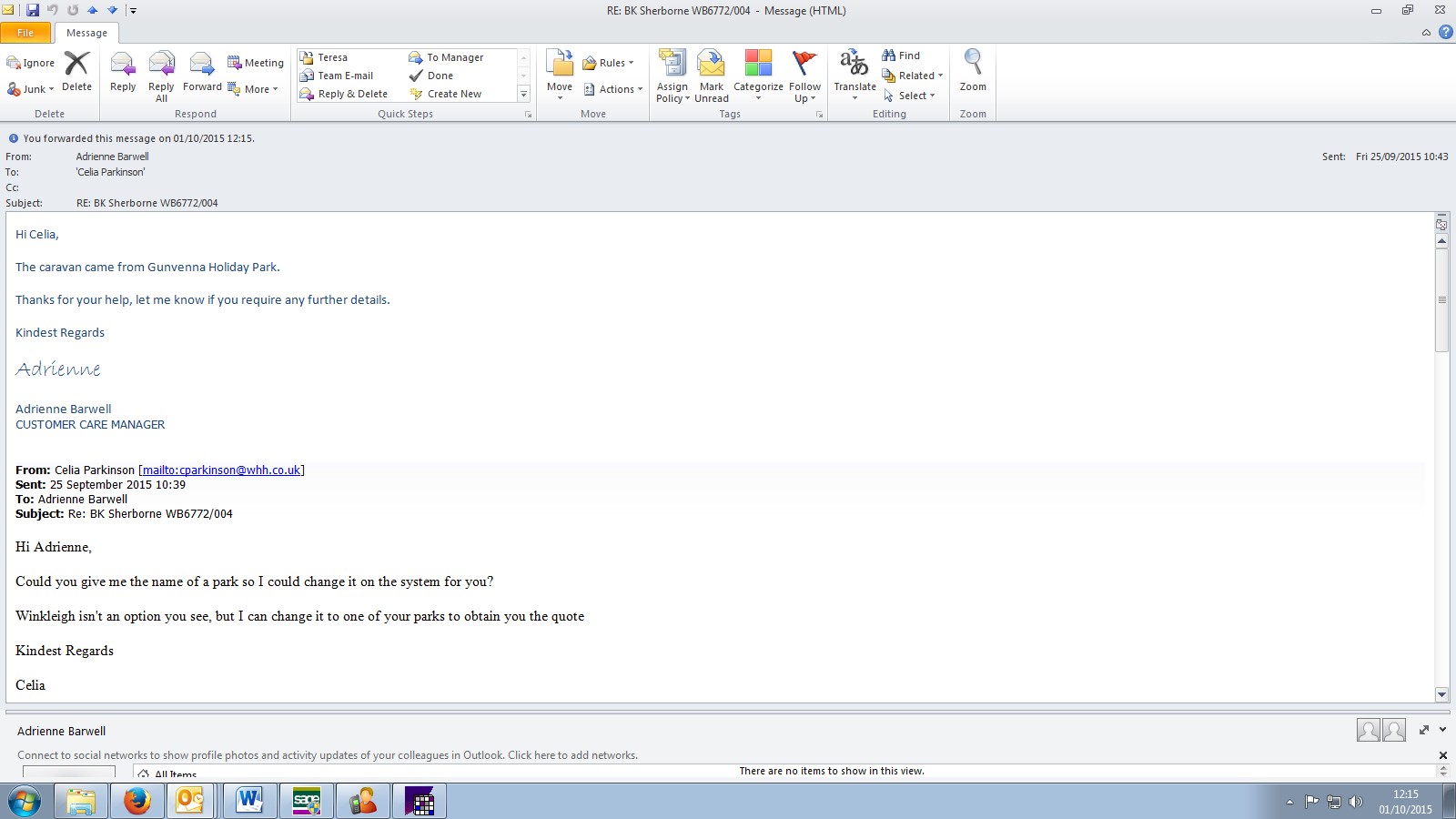Open Outlook Help via the question mark icon

pos(1445,32)
